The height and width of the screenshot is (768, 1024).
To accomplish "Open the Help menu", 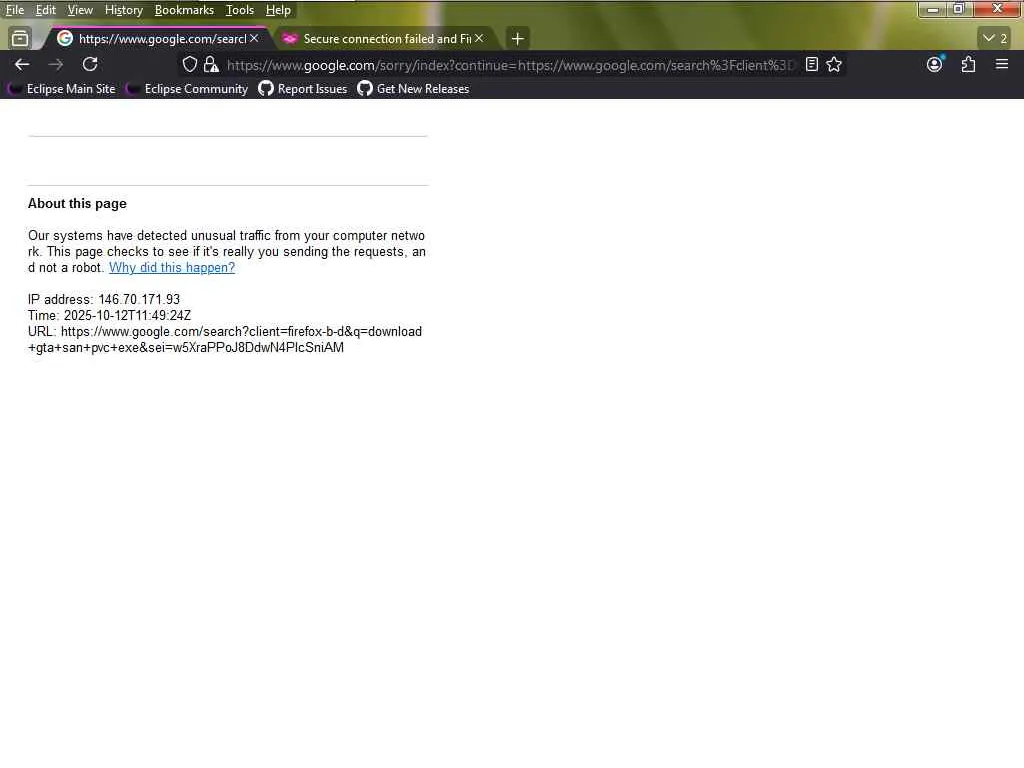I will pyautogui.click(x=278, y=10).
